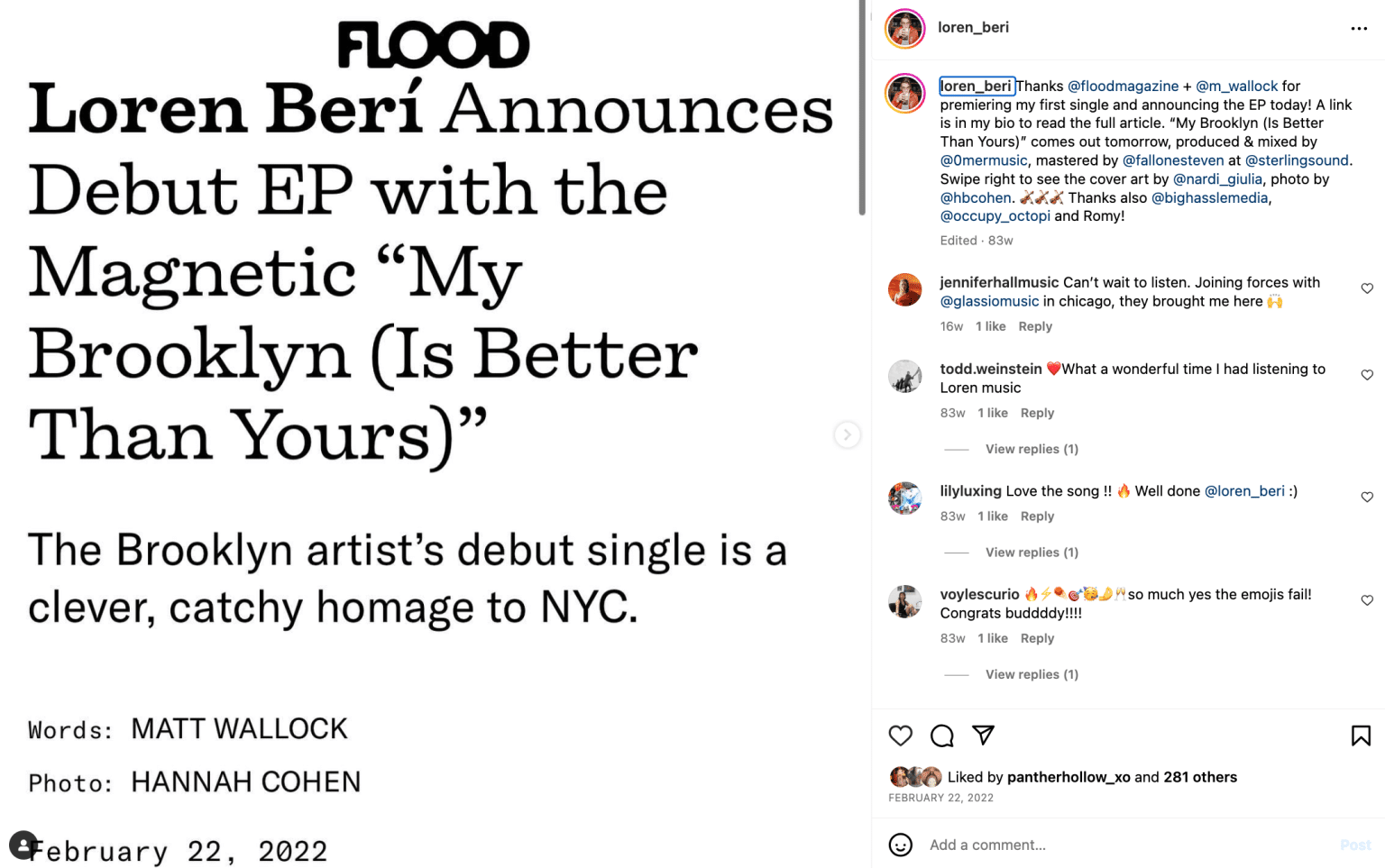Save the post using the bookmark icon
This screenshot has width=1385, height=868.
click(1360, 736)
